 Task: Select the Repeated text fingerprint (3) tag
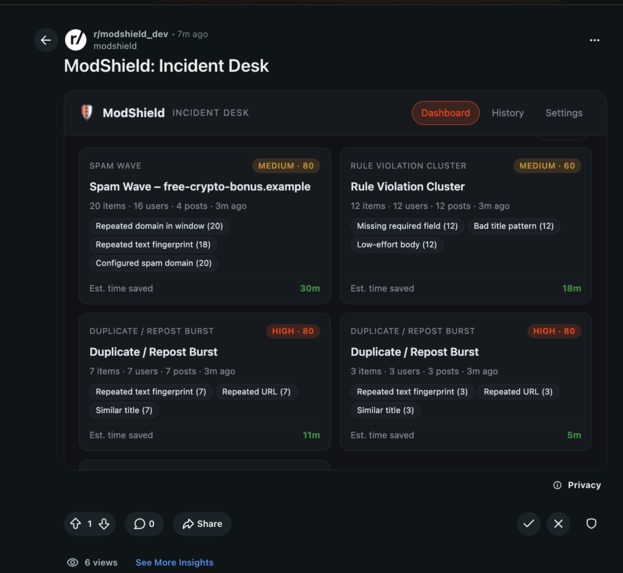click(412, 391)
